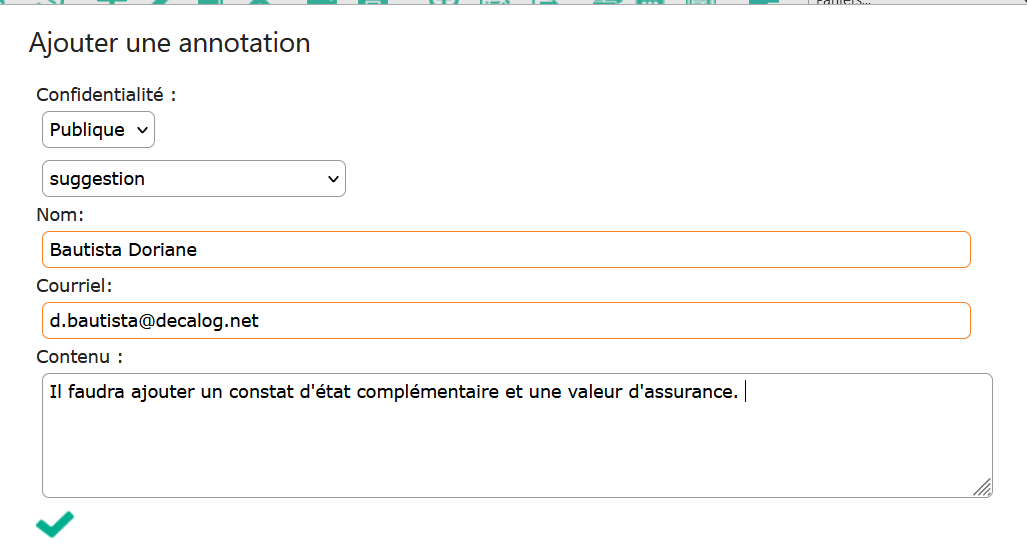The height and width of the screenshot is (548, 1027).
Task: Click the Contenu label
Action: [x=79, y=357]
